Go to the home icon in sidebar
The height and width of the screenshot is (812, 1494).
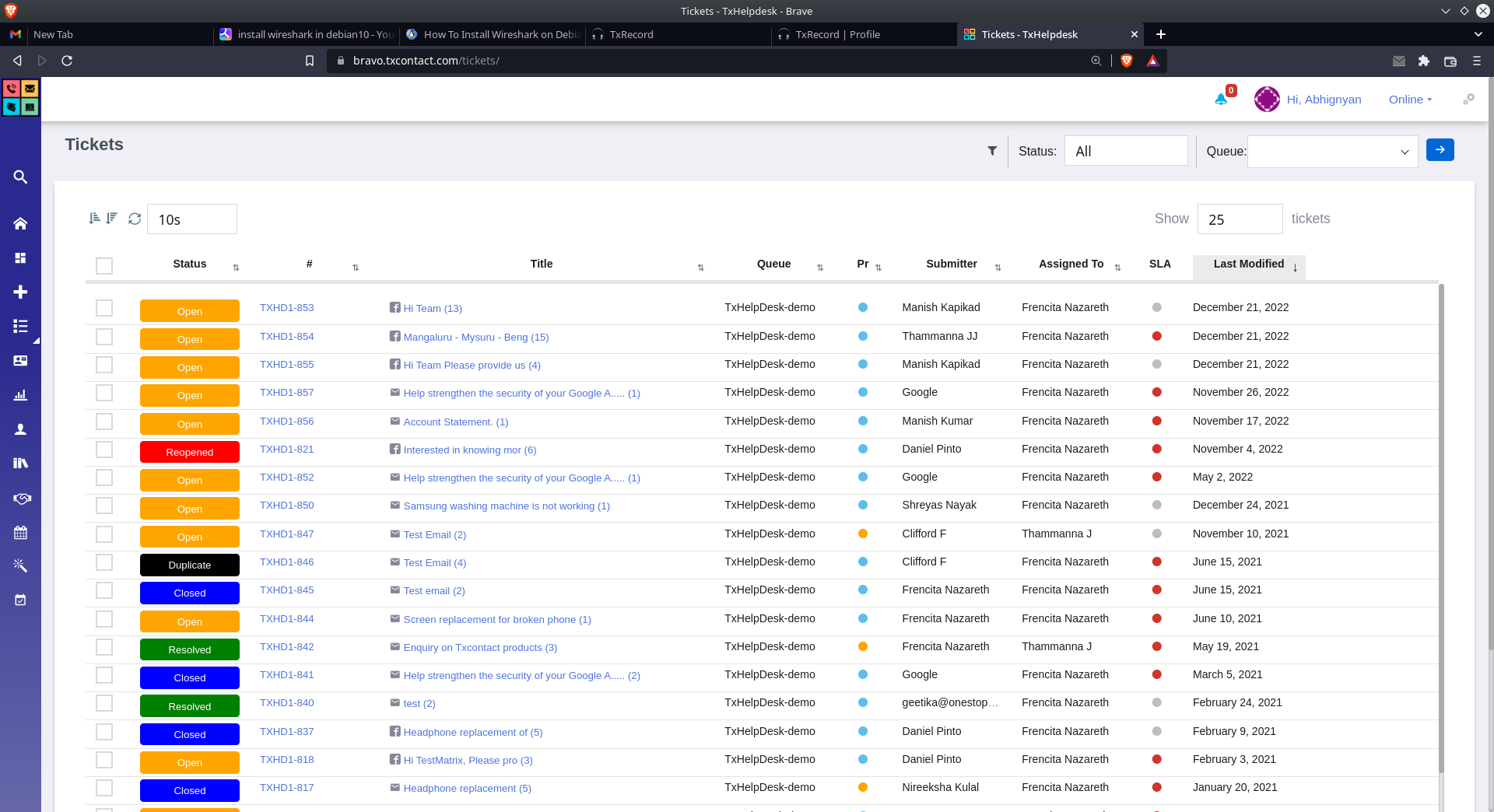pyautogui.click(x=20, y=224)
